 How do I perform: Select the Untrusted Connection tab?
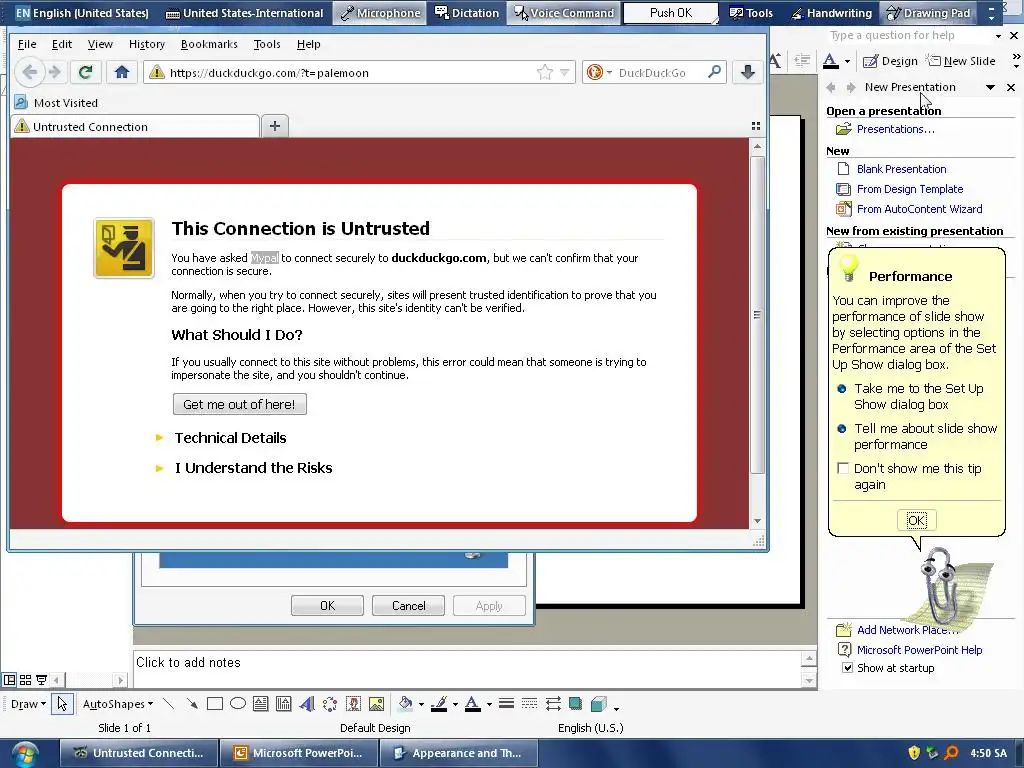coord(135,127)
